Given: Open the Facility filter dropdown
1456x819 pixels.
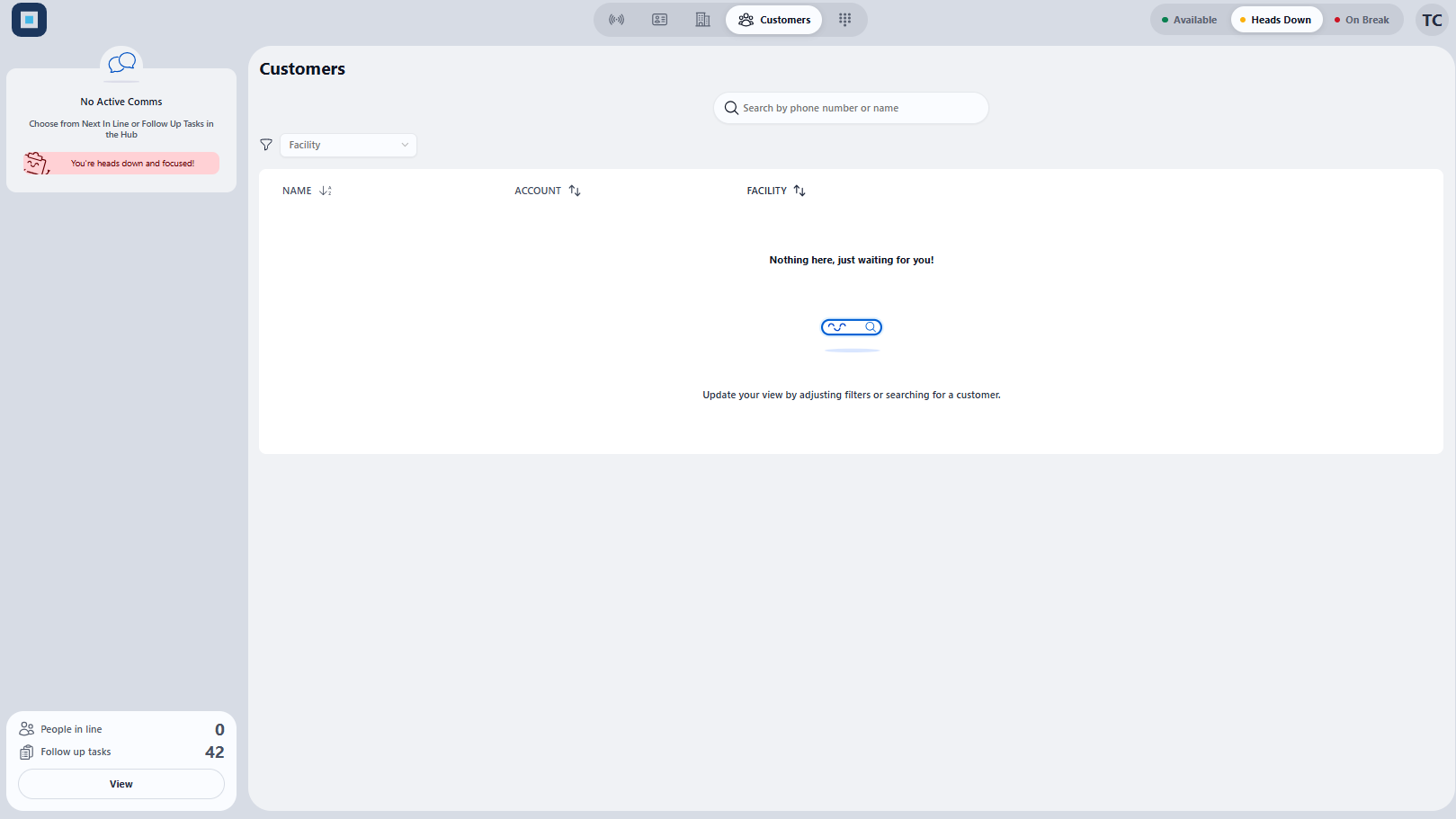Looking at the screenshot, I should [348, 145].
